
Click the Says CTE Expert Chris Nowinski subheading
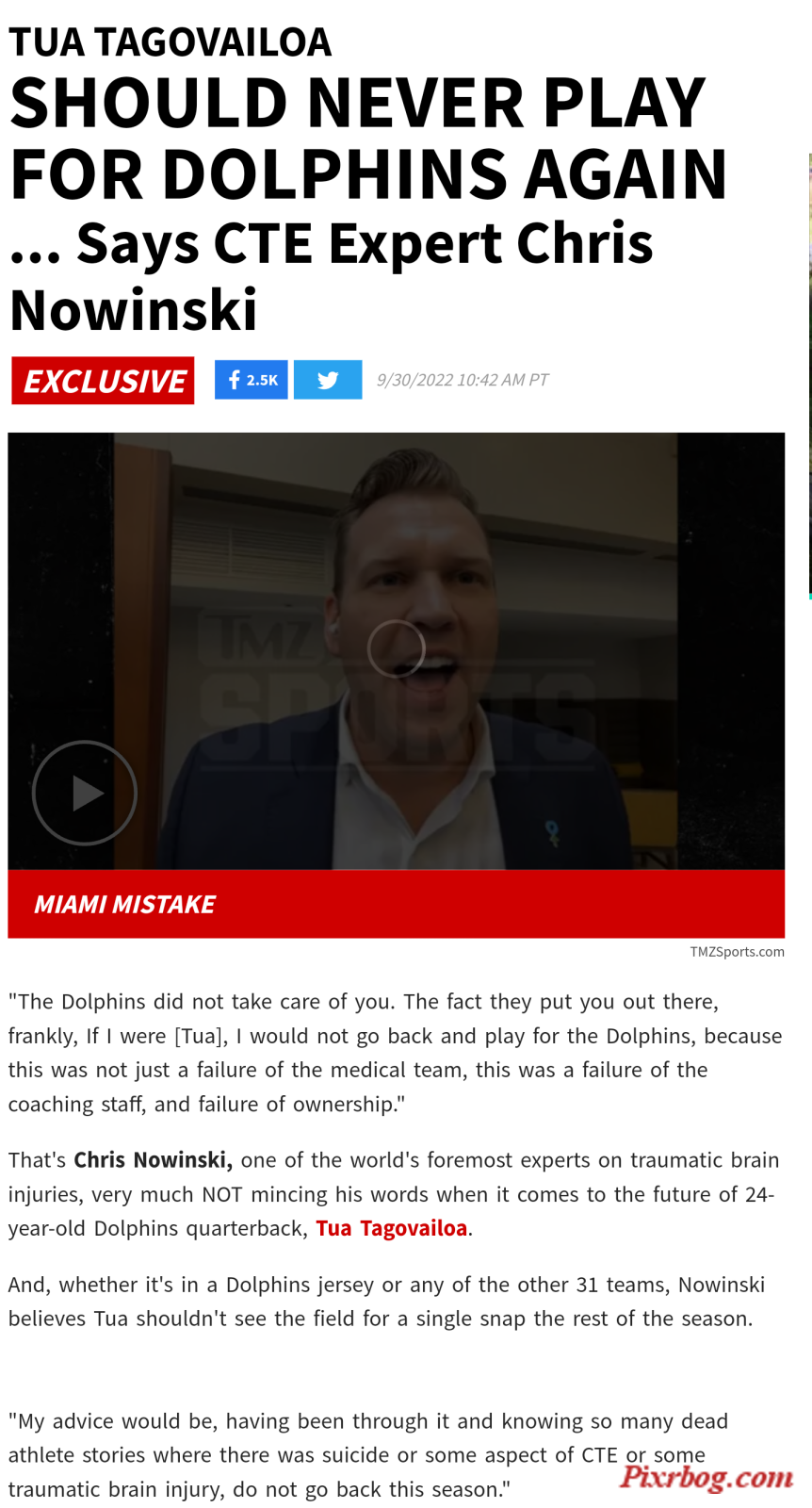[332, 277]
